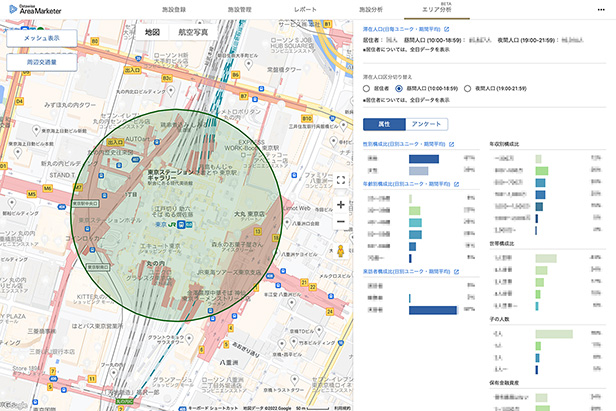616x411 pixels.
Task: Click the メッシュ表示 button
Action: (x=42, y=38)
